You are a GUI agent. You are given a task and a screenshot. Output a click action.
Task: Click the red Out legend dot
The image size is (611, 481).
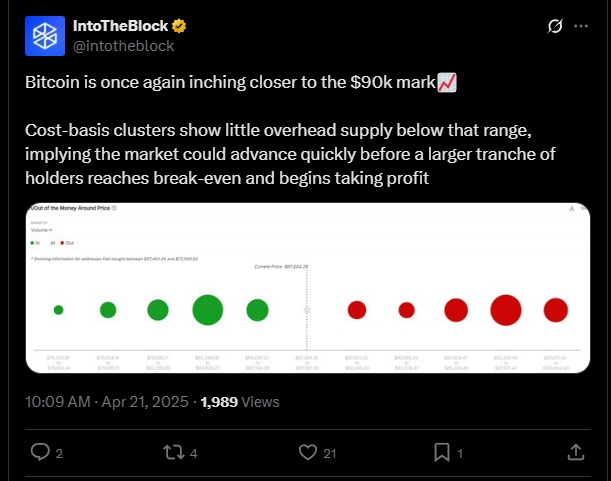tap(63, 241)
